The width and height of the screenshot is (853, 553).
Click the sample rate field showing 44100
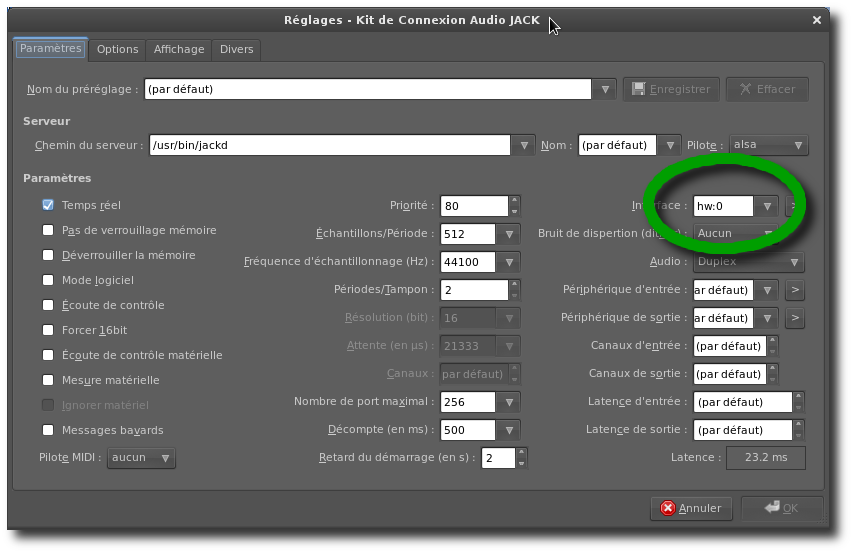pos(468,262)
